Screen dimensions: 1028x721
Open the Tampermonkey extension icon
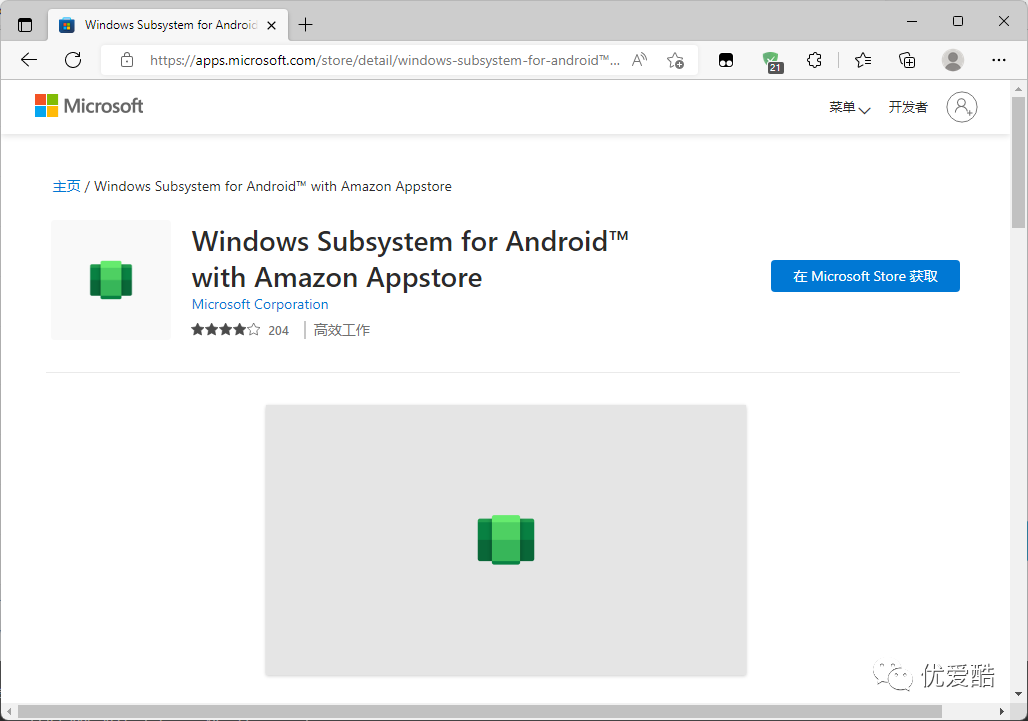point(726,60)
